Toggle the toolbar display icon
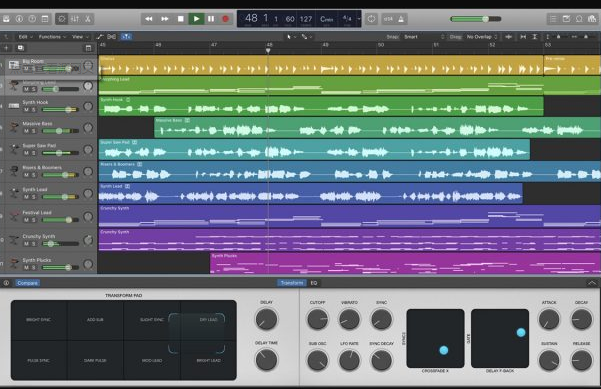Image resolution: width=601 pixels, height=389 pixels. (45, 19)
